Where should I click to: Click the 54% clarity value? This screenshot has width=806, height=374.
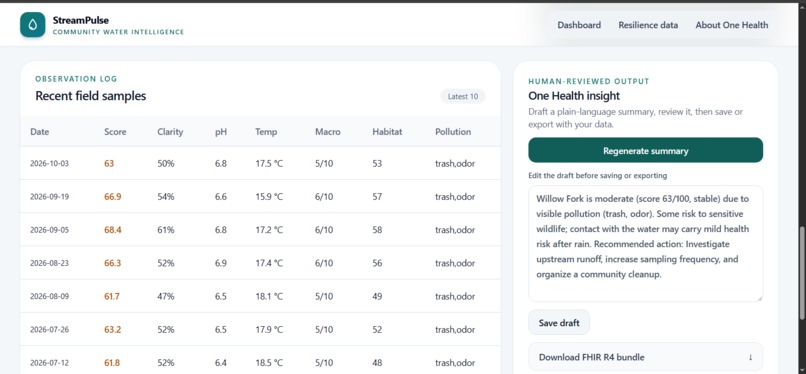coord(166,197)
